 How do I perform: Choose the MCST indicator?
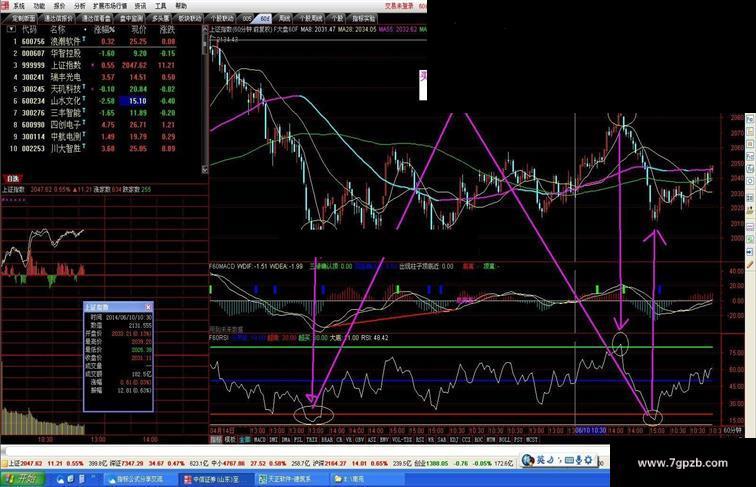click(530, 440)
